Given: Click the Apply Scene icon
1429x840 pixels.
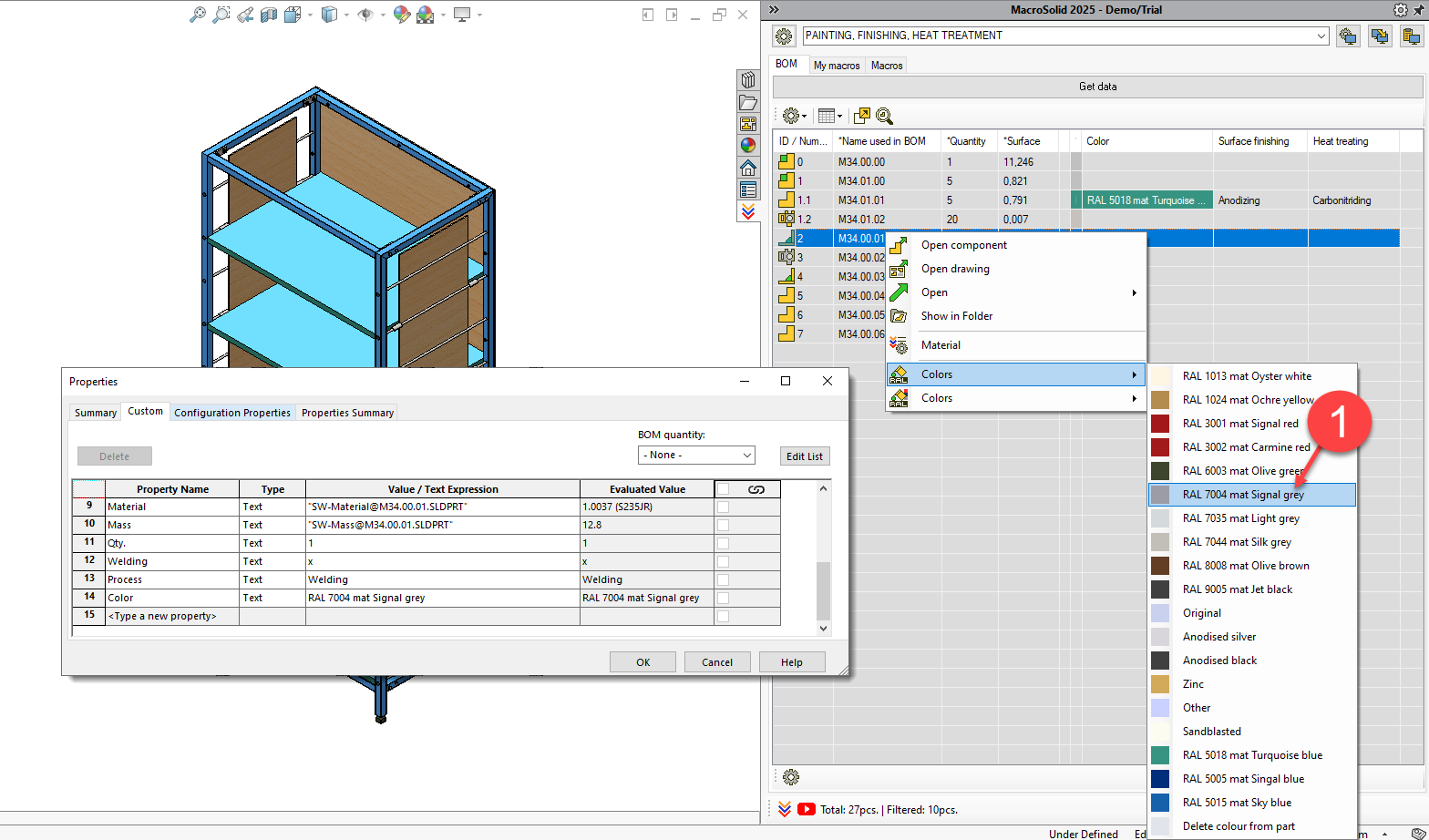Looking at the screenshot, I should (x=426, y=15).
